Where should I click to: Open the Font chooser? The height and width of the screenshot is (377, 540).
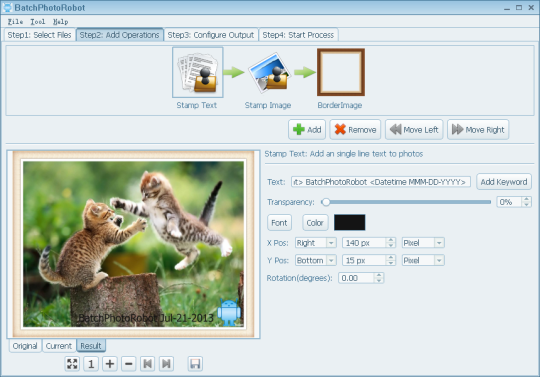coord(279,223)
